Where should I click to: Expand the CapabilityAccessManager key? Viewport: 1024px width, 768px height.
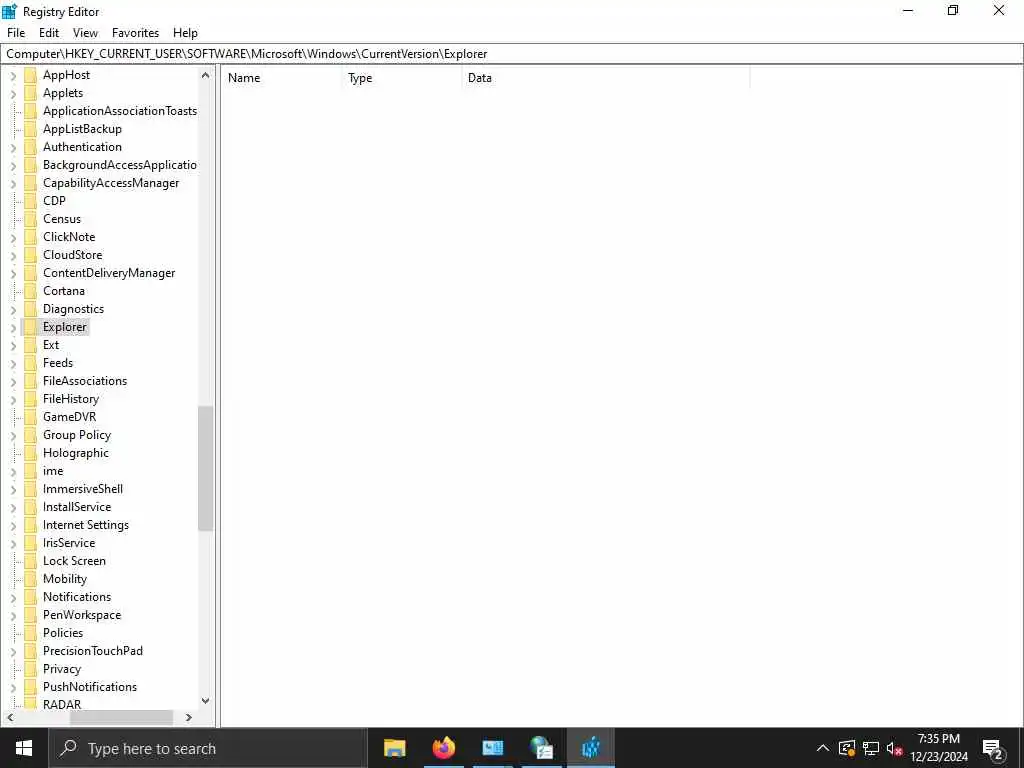(x=13, y=184)
